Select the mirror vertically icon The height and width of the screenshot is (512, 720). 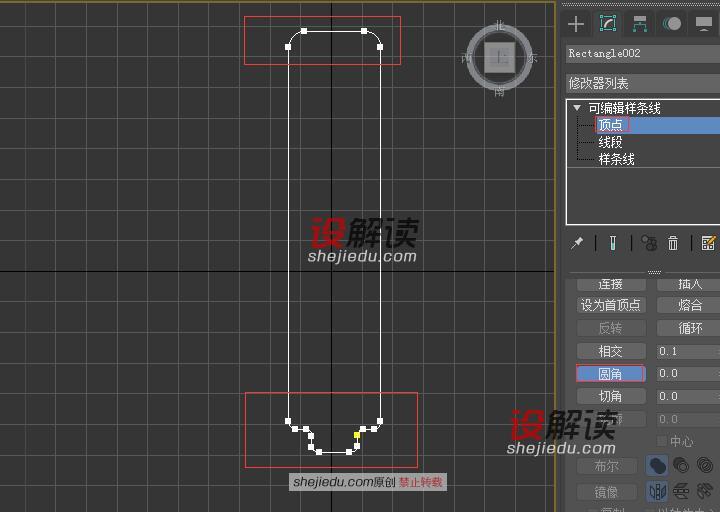(681, 491)
